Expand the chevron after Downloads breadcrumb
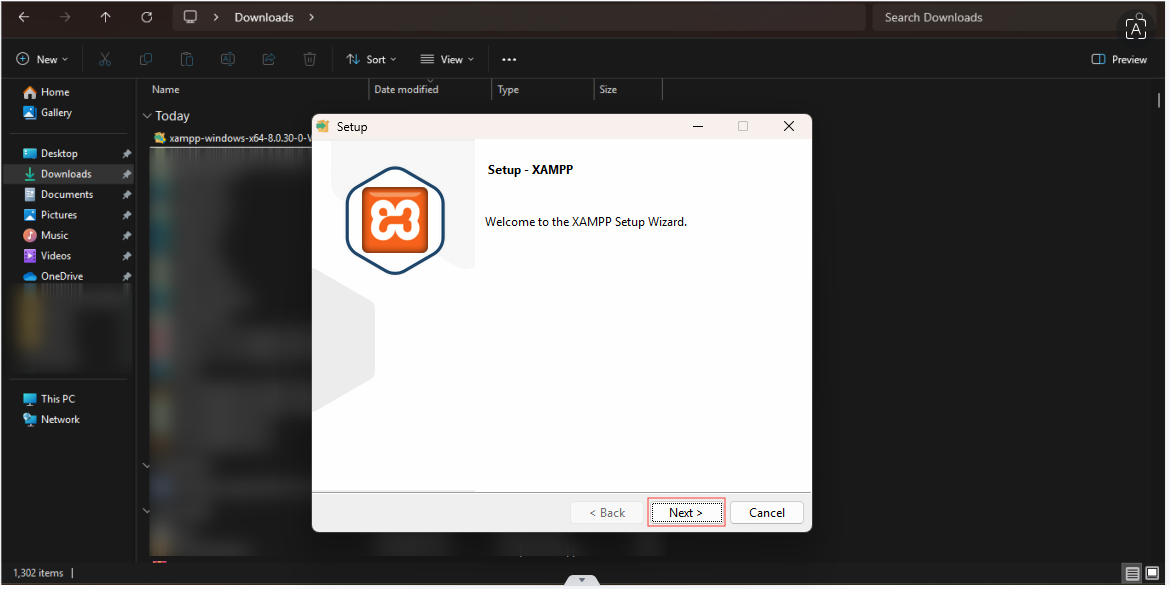The width and height of the screenshot is (1170, 589). point(311,17)
